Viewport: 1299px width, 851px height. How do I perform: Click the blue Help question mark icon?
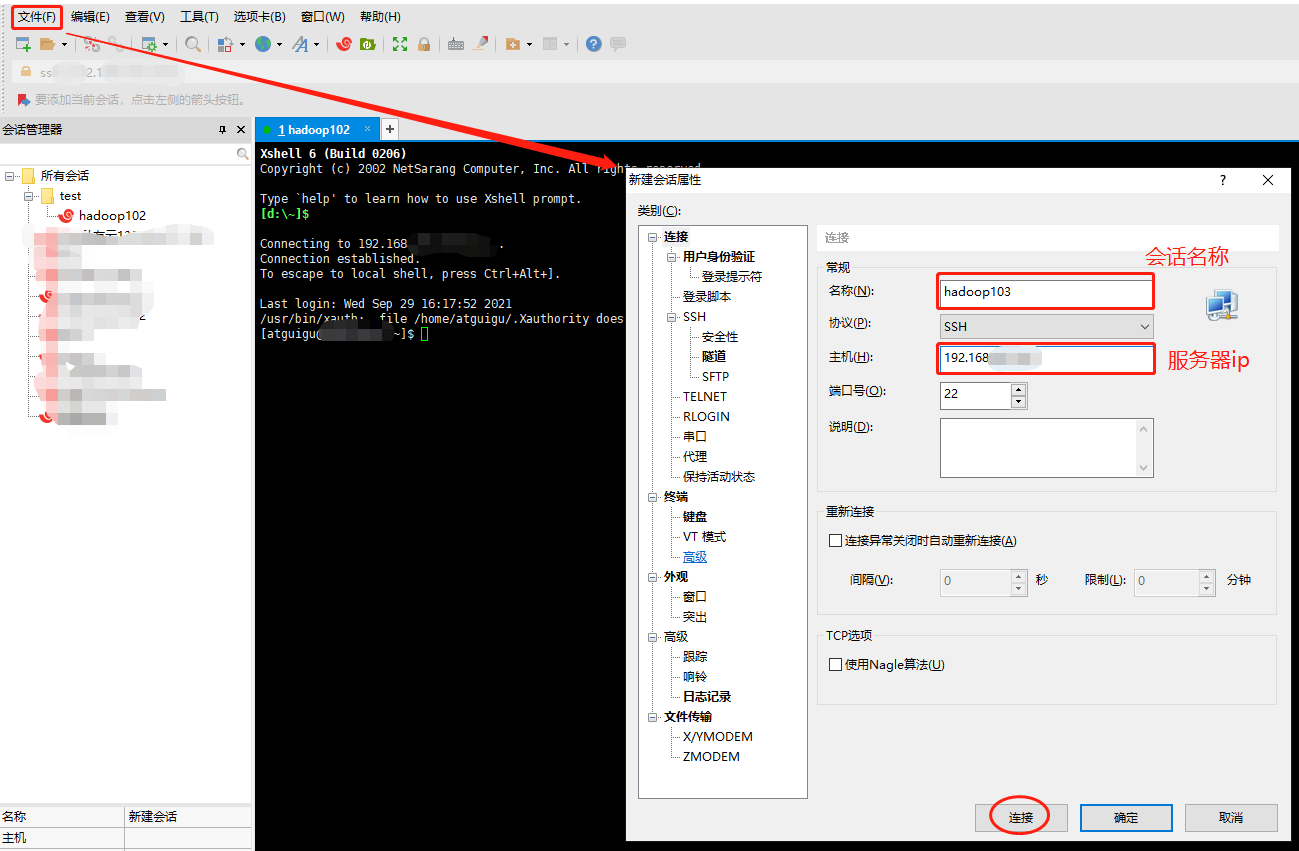click(594, 44)
